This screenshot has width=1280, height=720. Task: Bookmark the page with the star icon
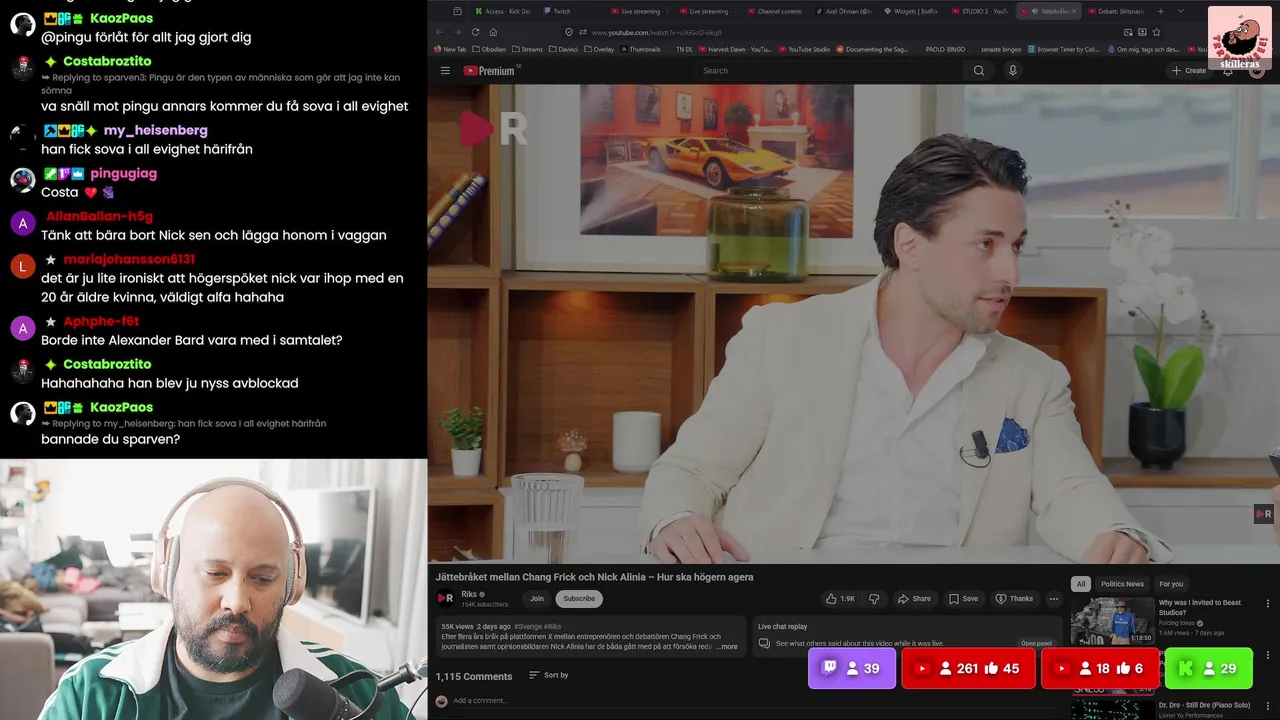(1157, 32)
